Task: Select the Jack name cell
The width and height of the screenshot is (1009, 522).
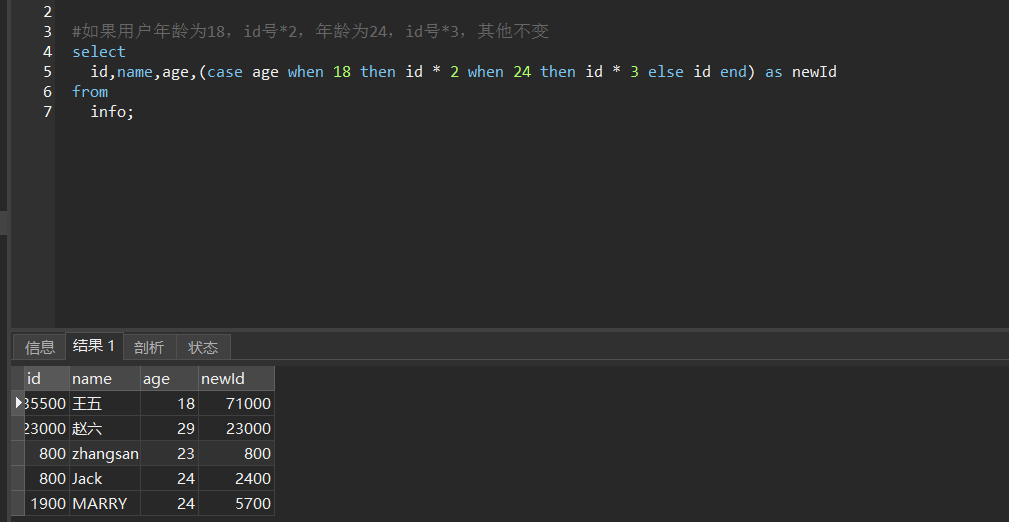Action: coord(104,479)
